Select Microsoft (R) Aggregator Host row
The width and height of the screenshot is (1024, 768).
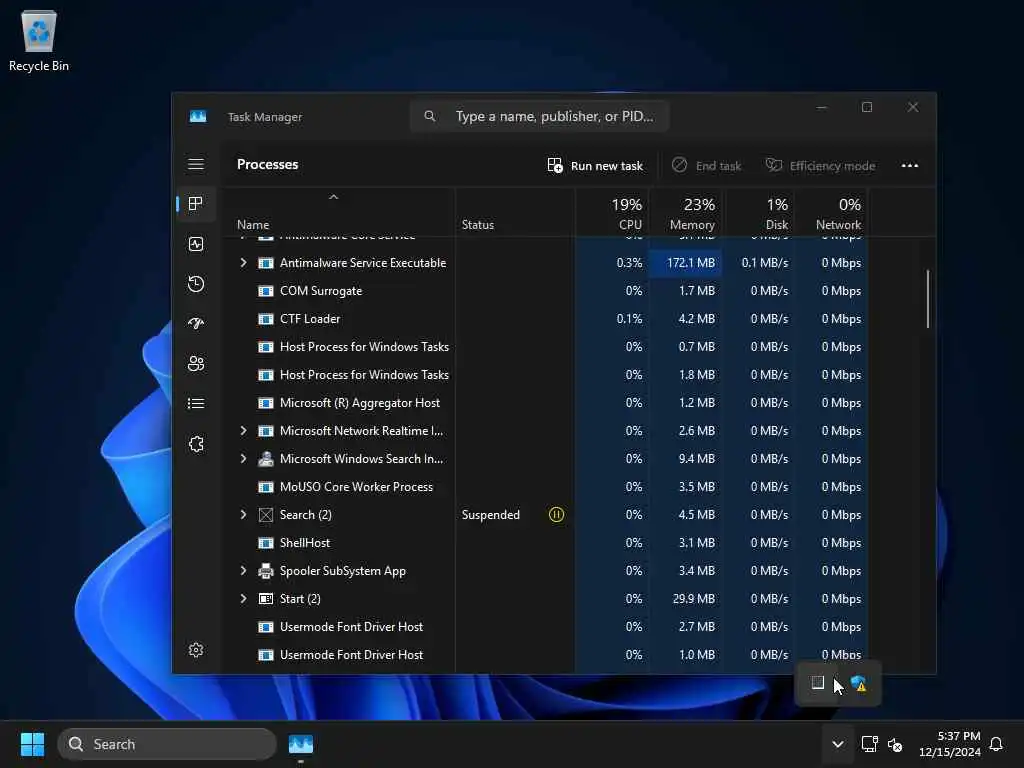tap(545, 403)
